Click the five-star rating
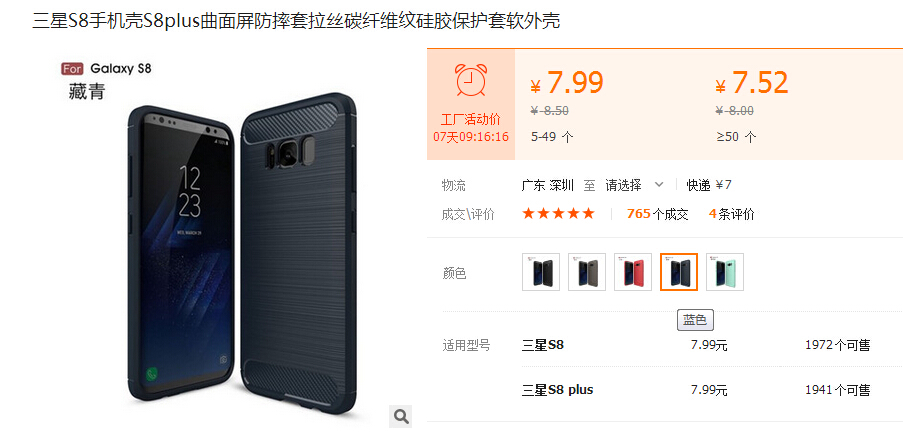The height and width of the screenshot is (438, 903). tap(558, 214)
